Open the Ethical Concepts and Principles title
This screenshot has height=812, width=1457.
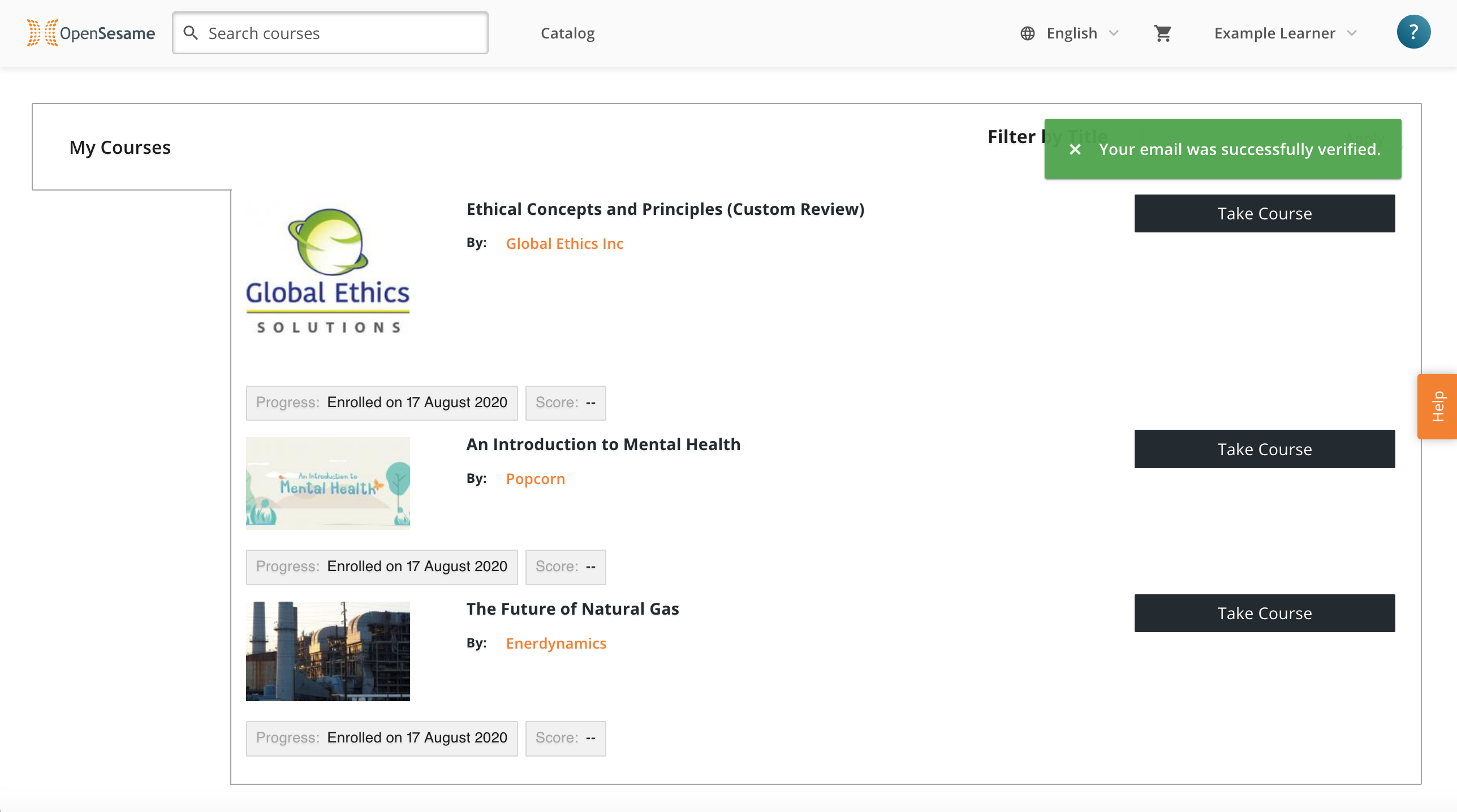coord(665,209)
